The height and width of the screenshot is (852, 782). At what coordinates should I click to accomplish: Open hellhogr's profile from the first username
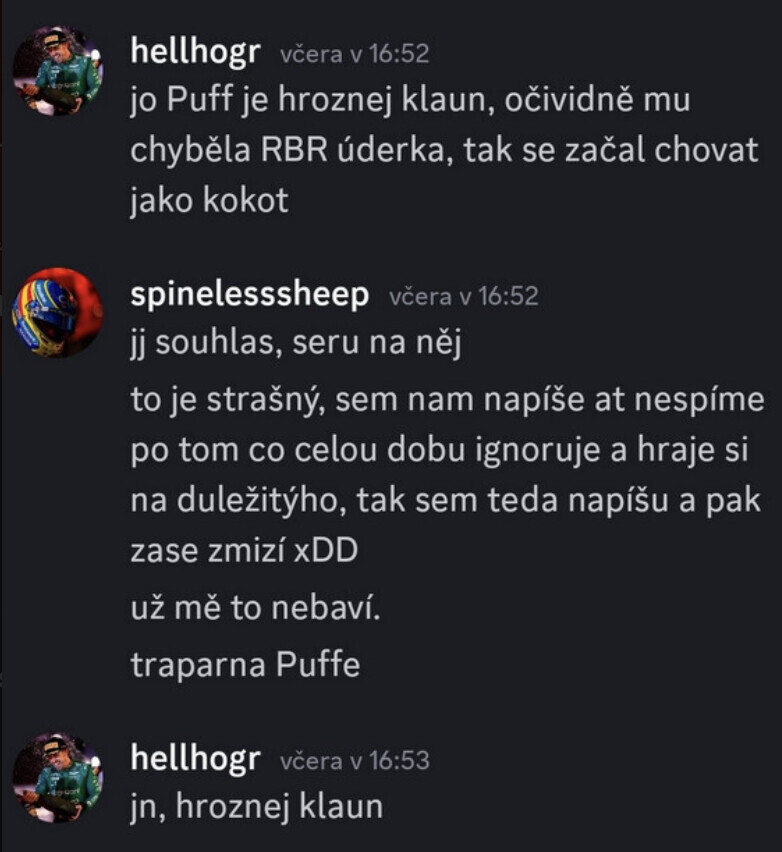(x=195, y=54)
